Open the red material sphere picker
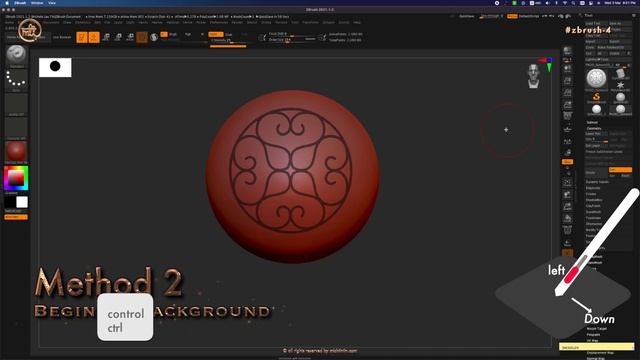Screen dimensions: 640x360 point(16,152)
